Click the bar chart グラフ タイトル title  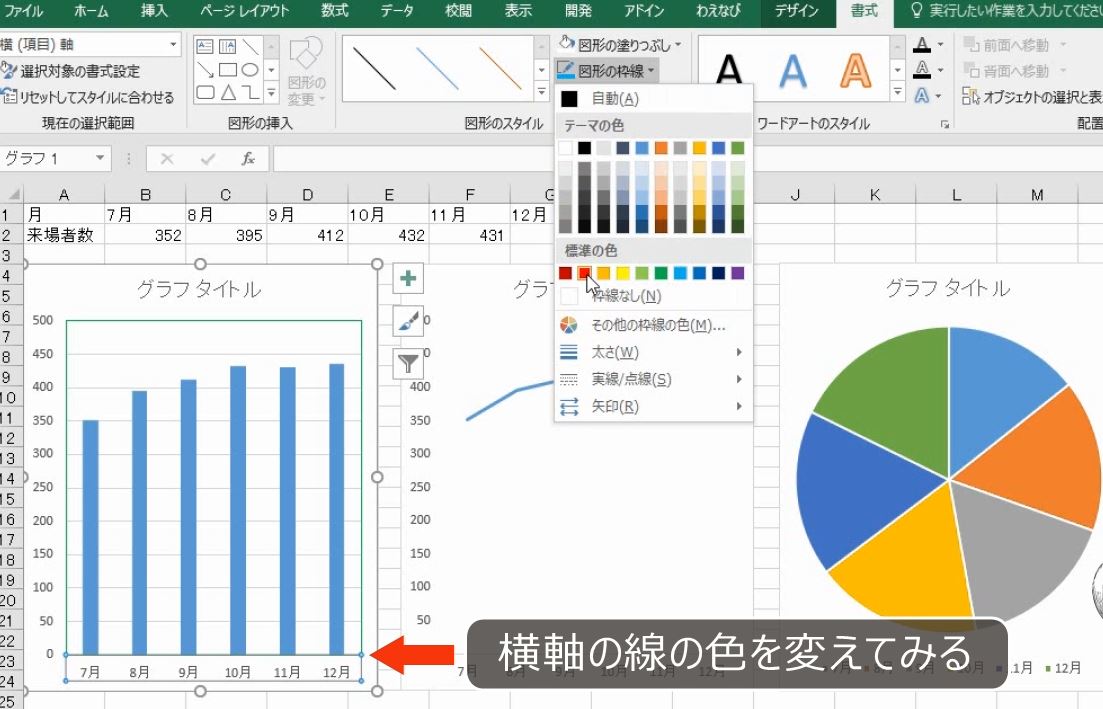[x=199, y=289]
